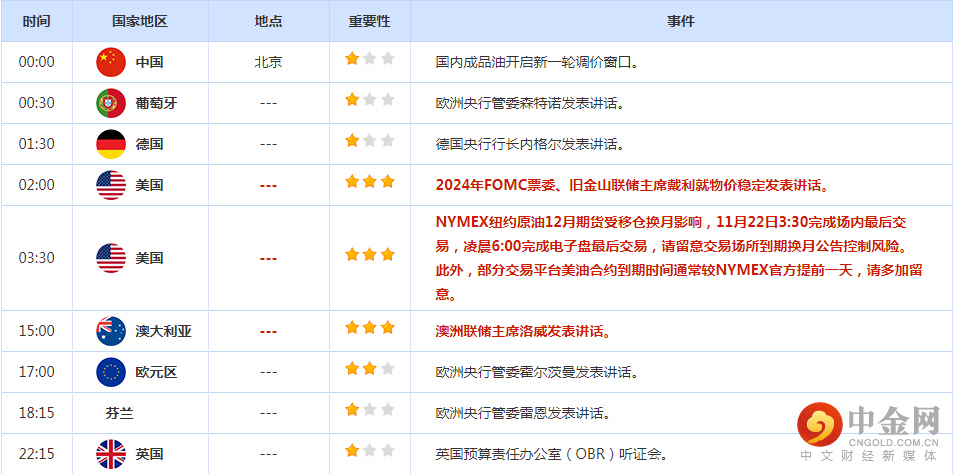Click the 18:15 time cell
This screenshot has width=954, height=474.
coord(37,413)
